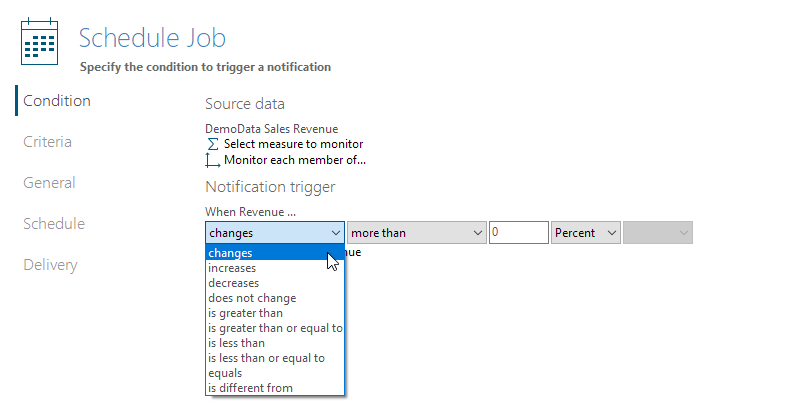This screenshot has width=800, height=406.
Task: Switch to the Delivery tab
Action: [x=50, y=265]
